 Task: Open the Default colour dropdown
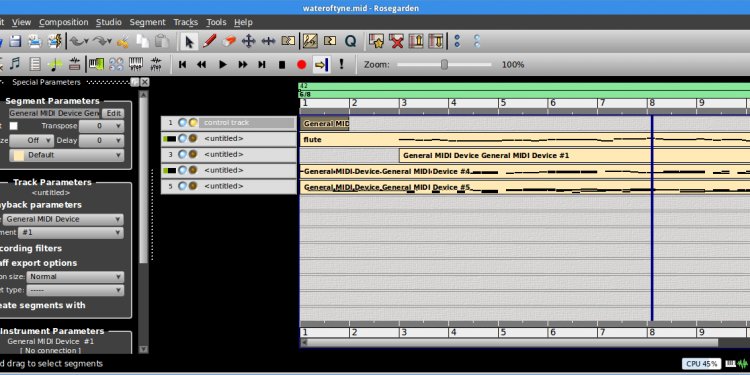click(66, 155)
